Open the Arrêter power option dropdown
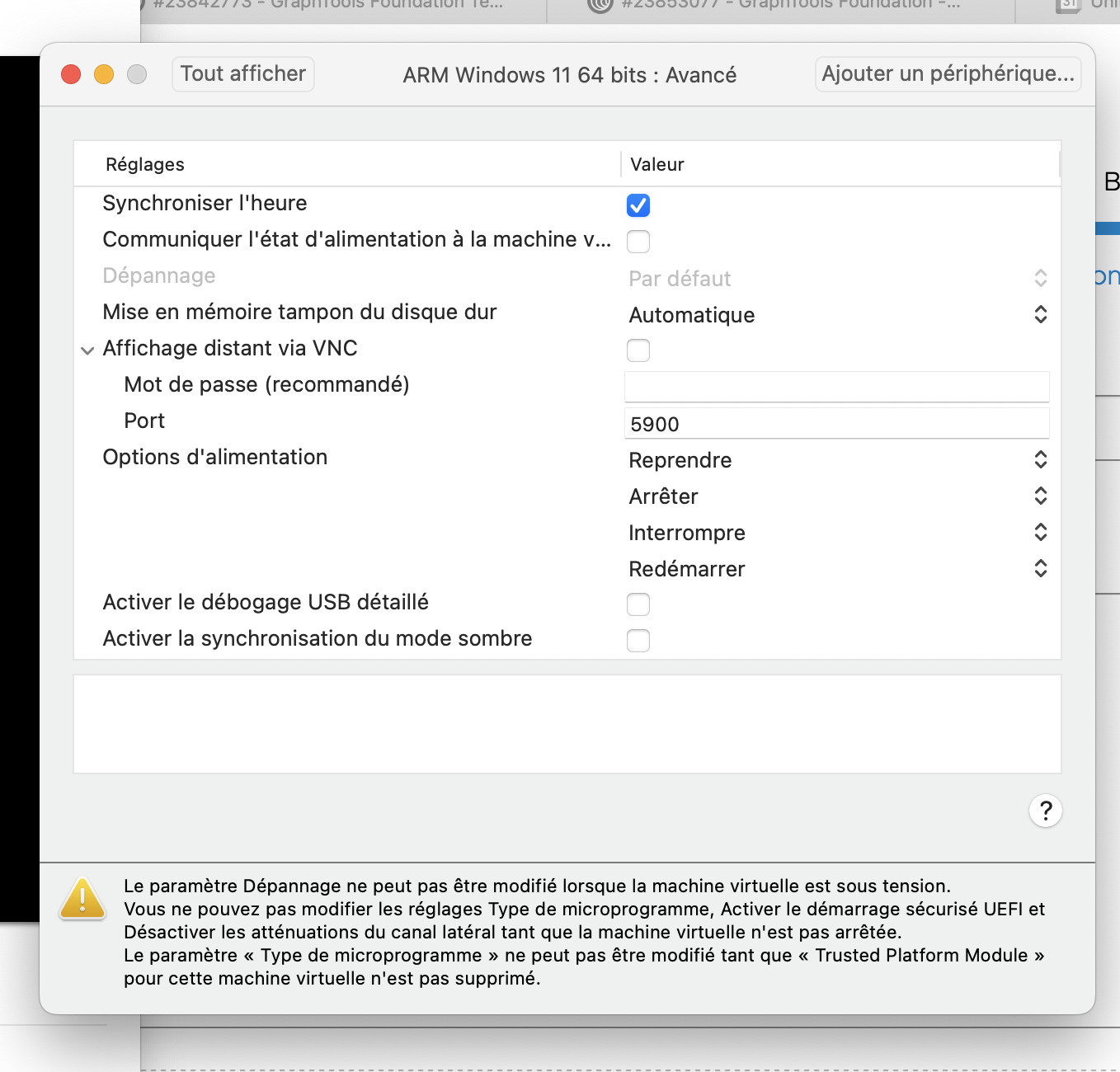 coord(837,496)
